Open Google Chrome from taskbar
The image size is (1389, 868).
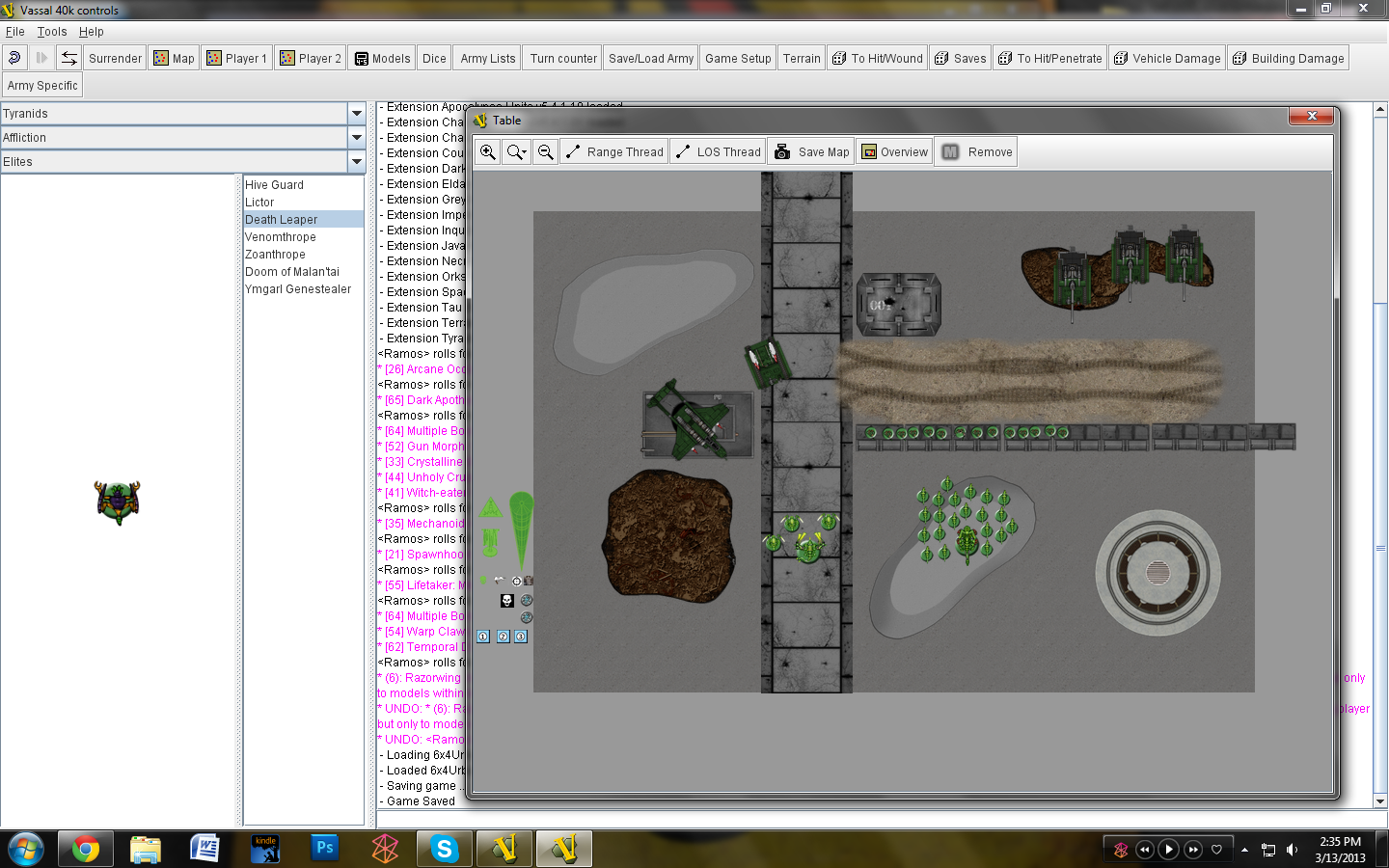[85, 849]
